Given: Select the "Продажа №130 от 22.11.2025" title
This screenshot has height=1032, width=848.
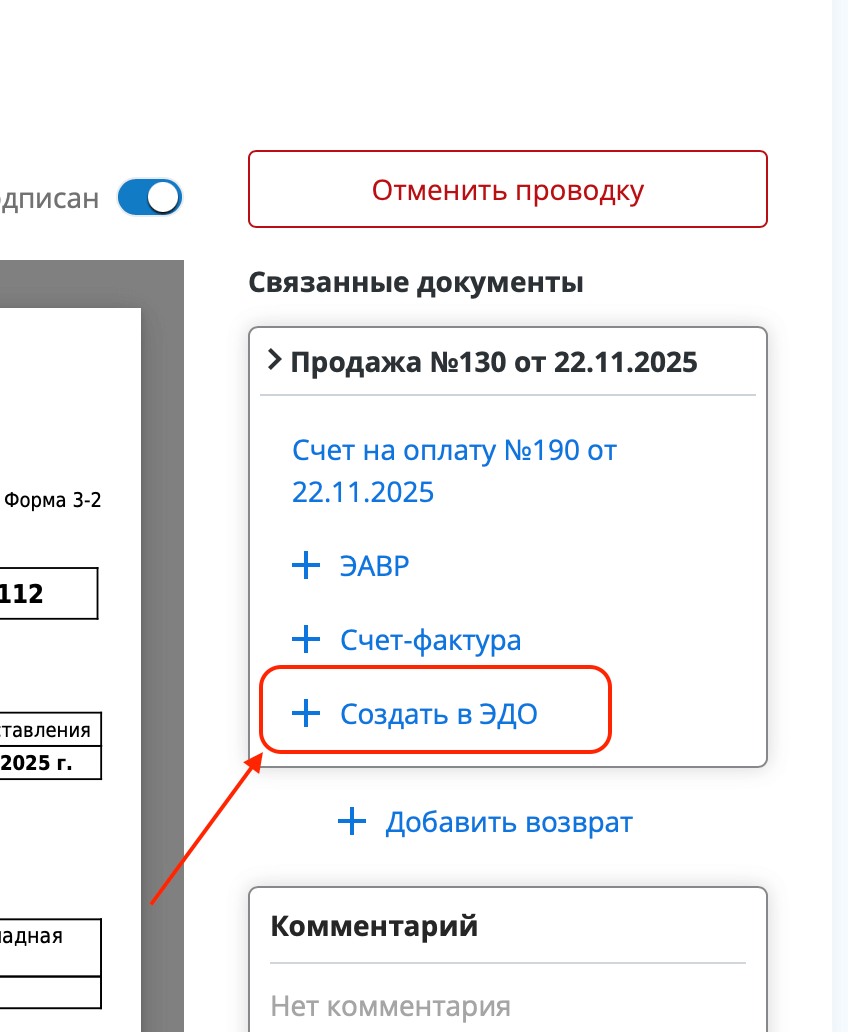Looking at the screenshot, I should (x=493, y=362).
